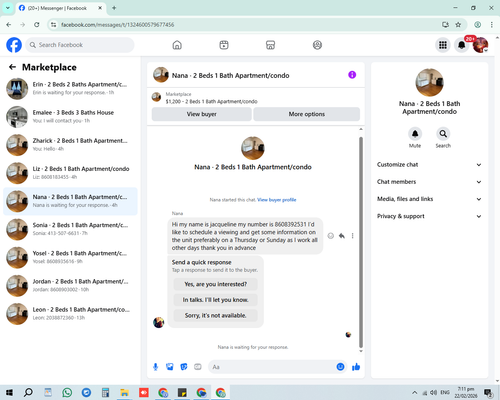Screen dimensions: 500x400
Task: Open the Liz conversation
Action: coord(70,173)
